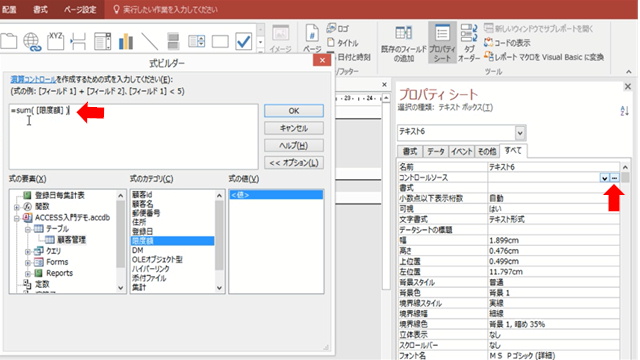Click OK in the expression builder
Image resolution: width=640 pixels, height=360 pixels.
coord(294,111)
